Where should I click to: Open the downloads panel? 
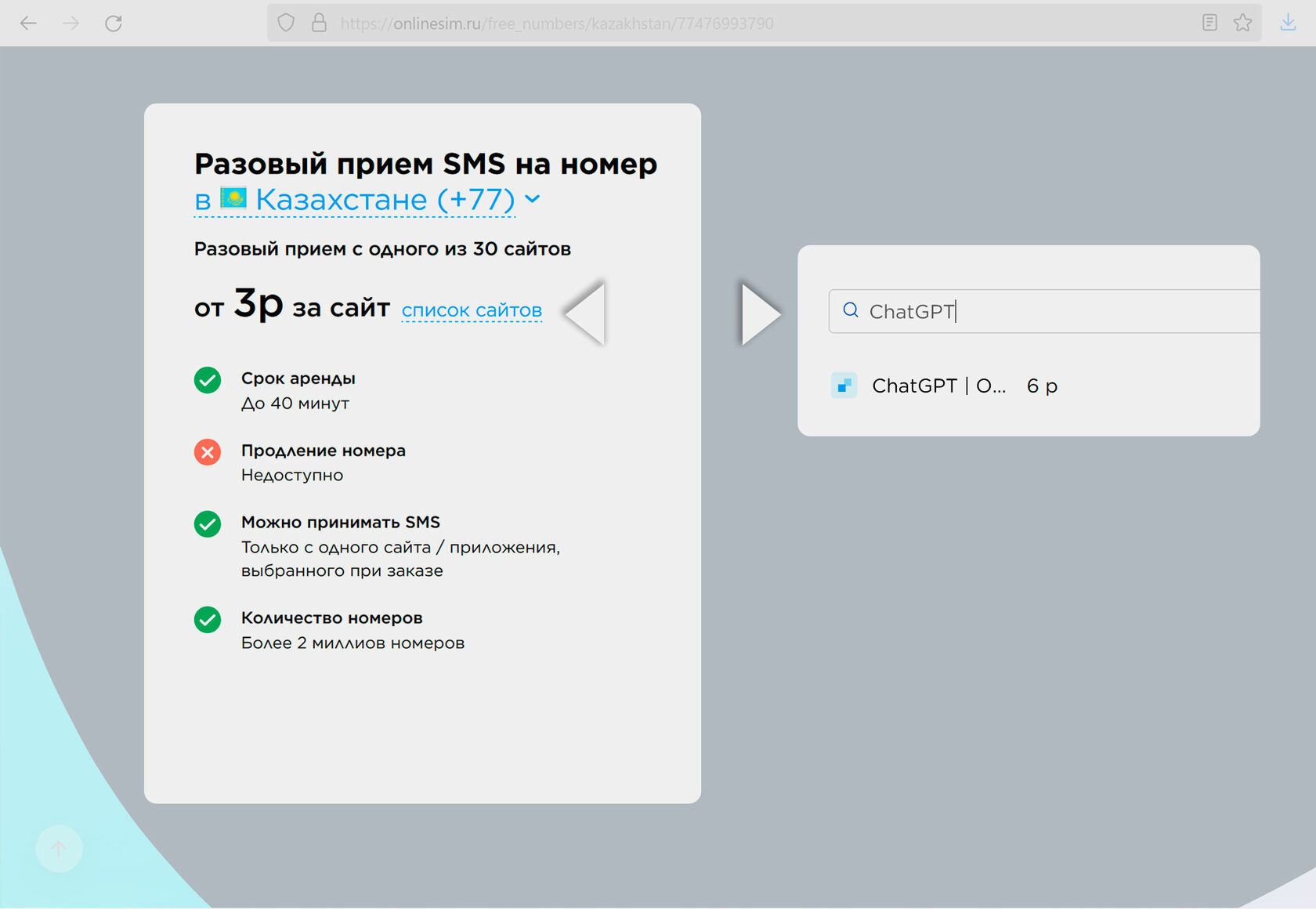pos(1288,23)
